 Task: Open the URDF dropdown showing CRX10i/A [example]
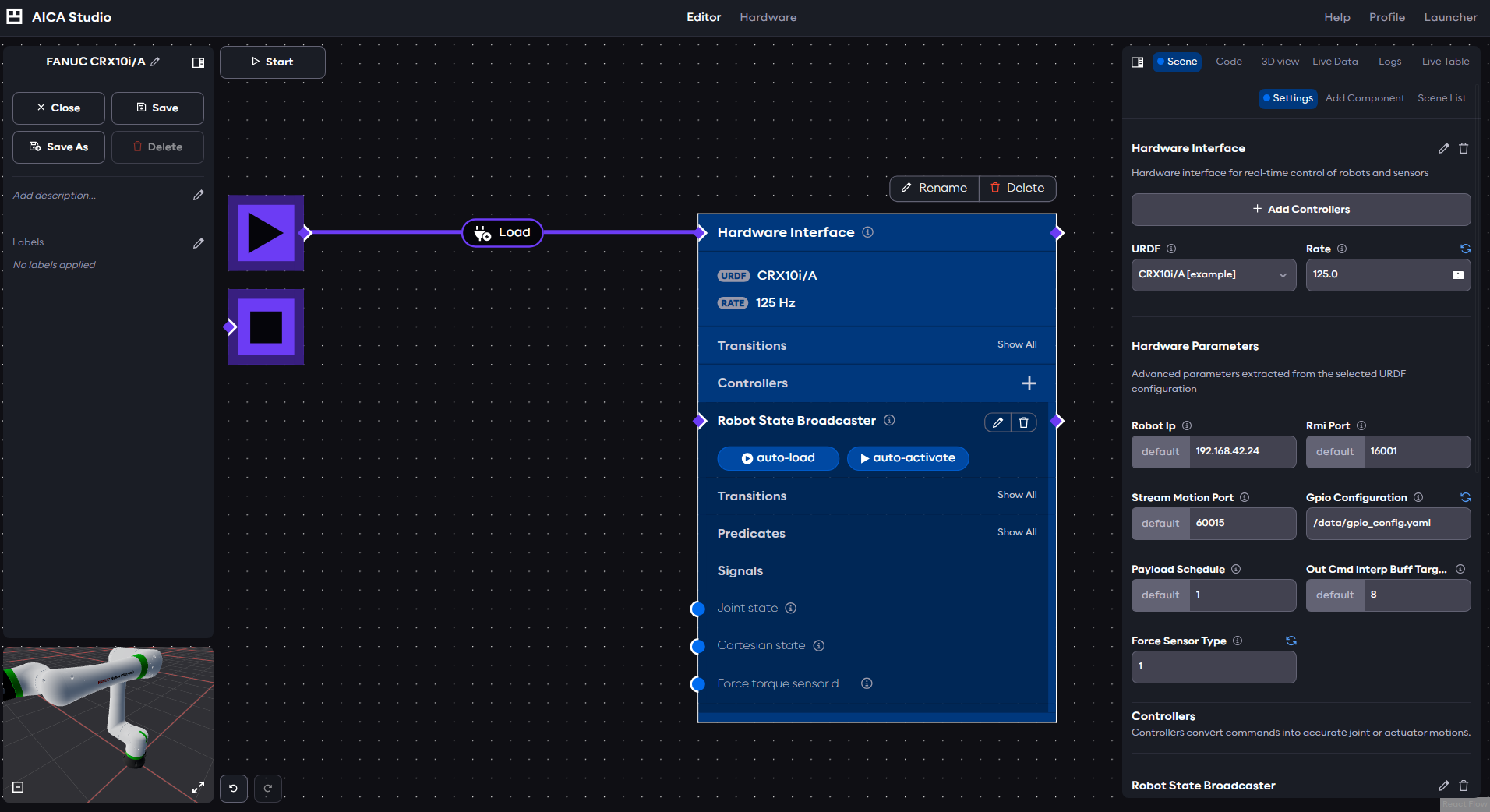click(1213, 274)
